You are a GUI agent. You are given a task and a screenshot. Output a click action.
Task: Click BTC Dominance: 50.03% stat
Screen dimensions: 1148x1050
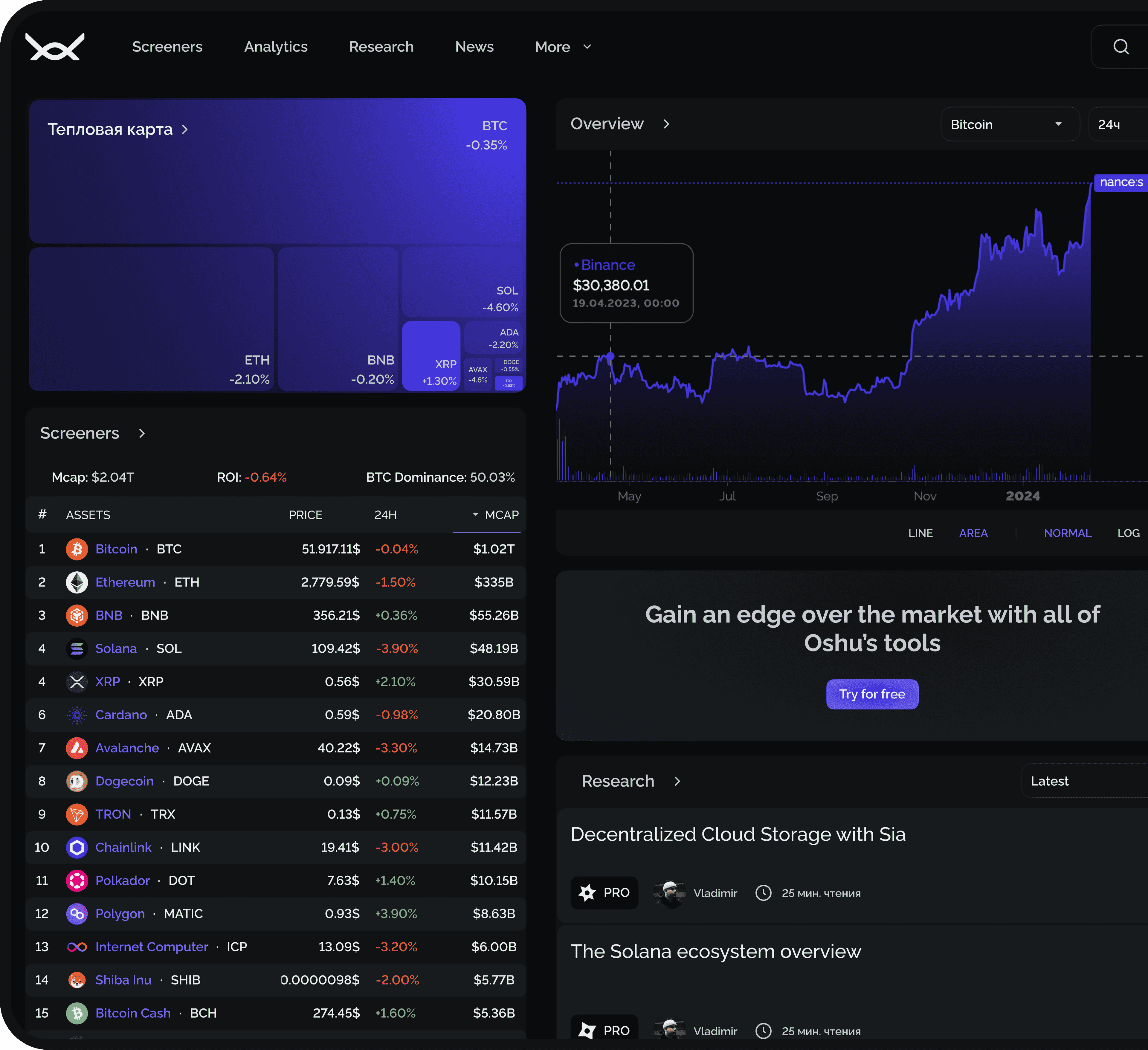(x=440, y=477)
